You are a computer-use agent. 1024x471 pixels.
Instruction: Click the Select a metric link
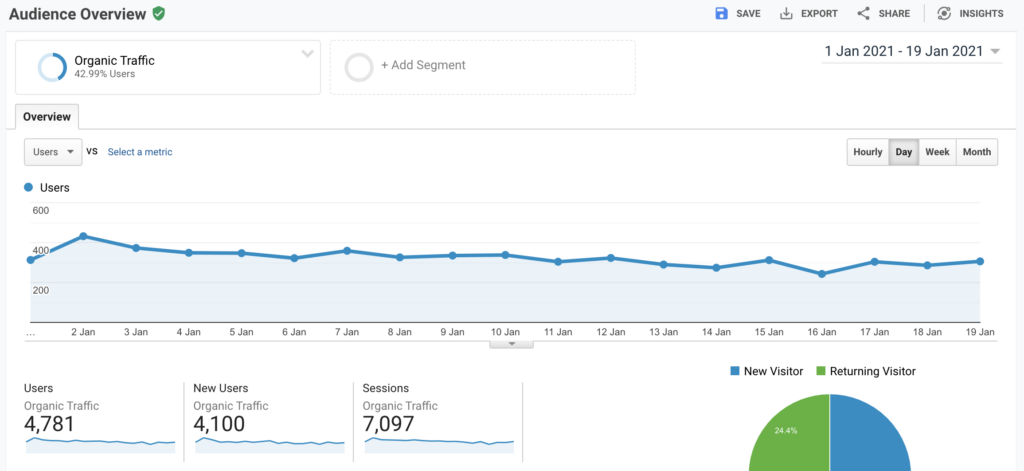140,152
